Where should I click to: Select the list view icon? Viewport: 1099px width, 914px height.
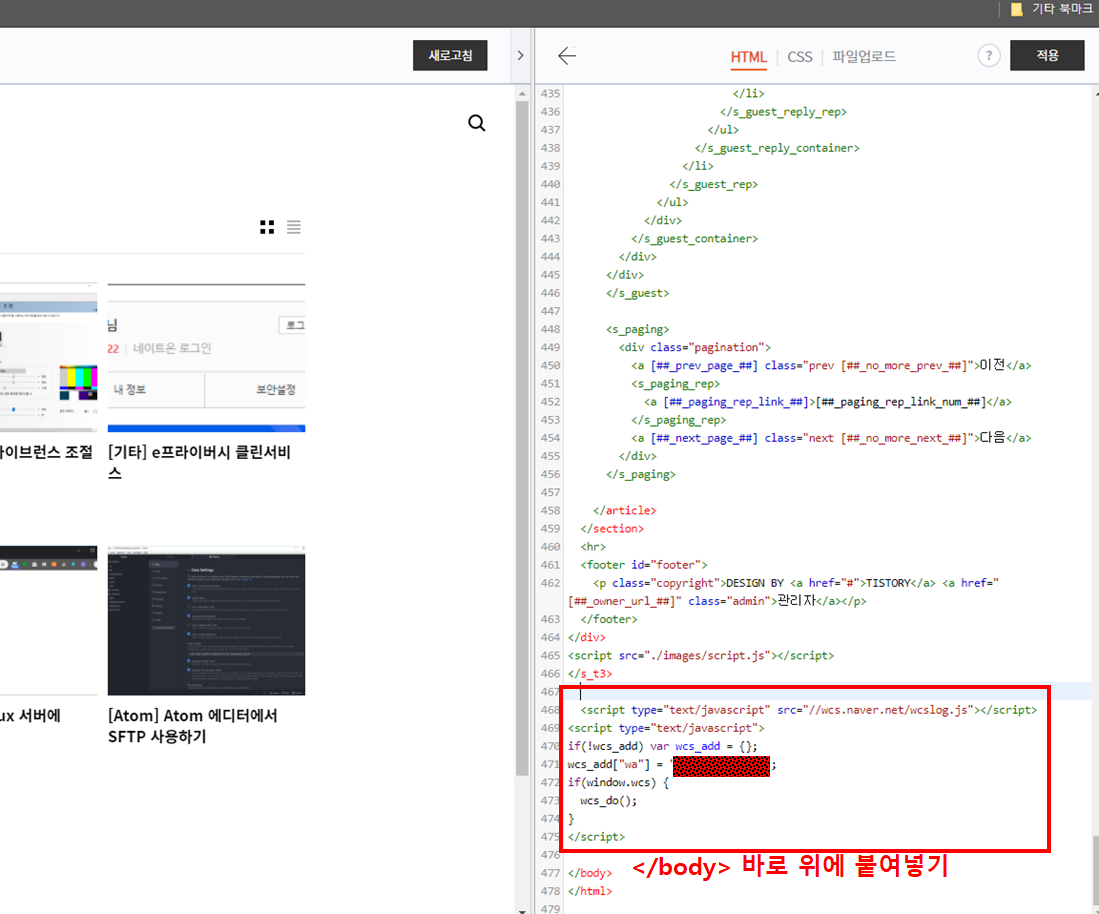click(294, 227)
